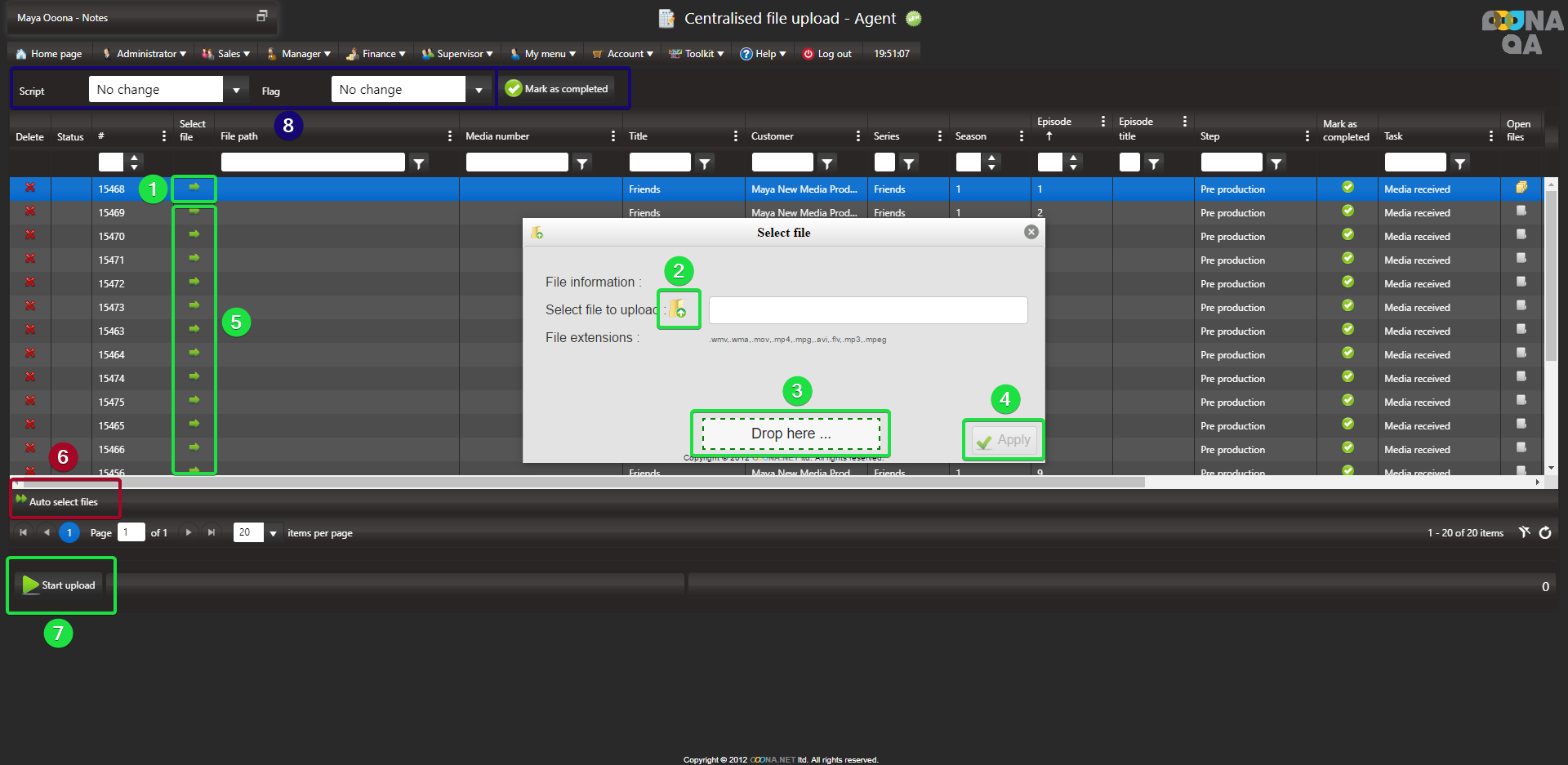Refresh the grid using the reload icon
The width and height of the screenshot is (1568, 765).
click(1545, 533)
